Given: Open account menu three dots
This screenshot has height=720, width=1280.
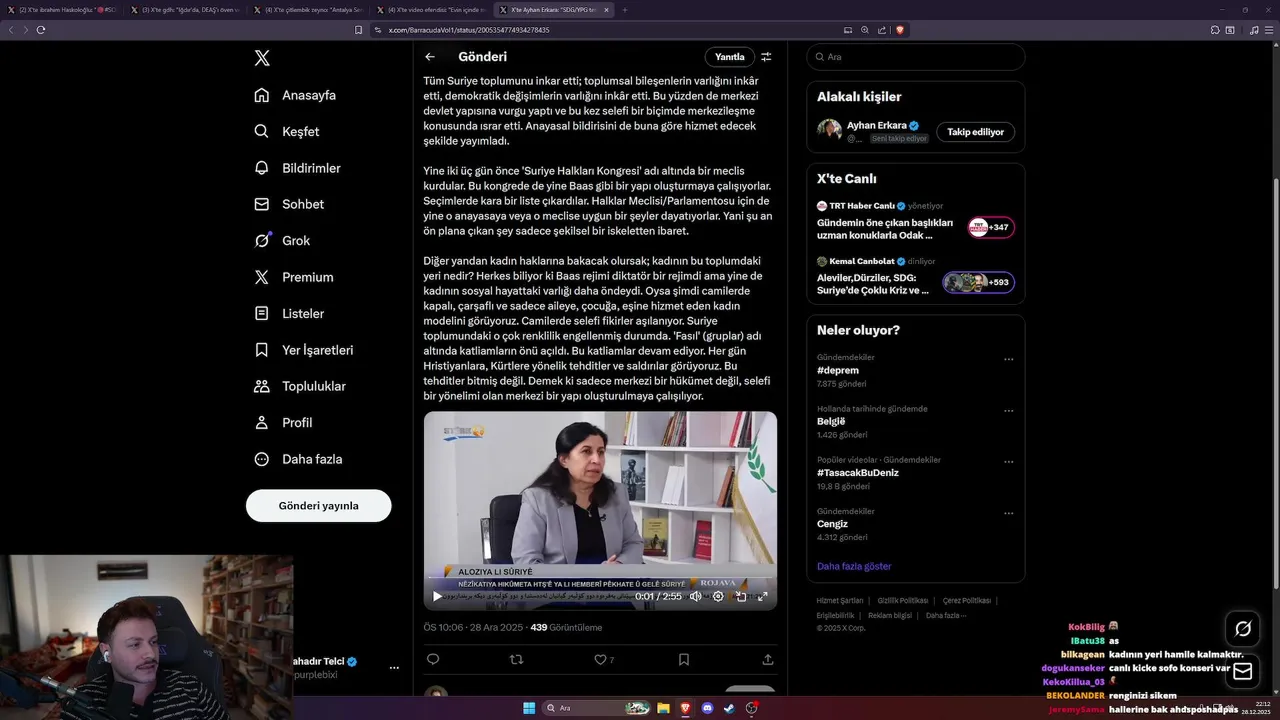Looking at the screenshot, I should click(394, 667).
